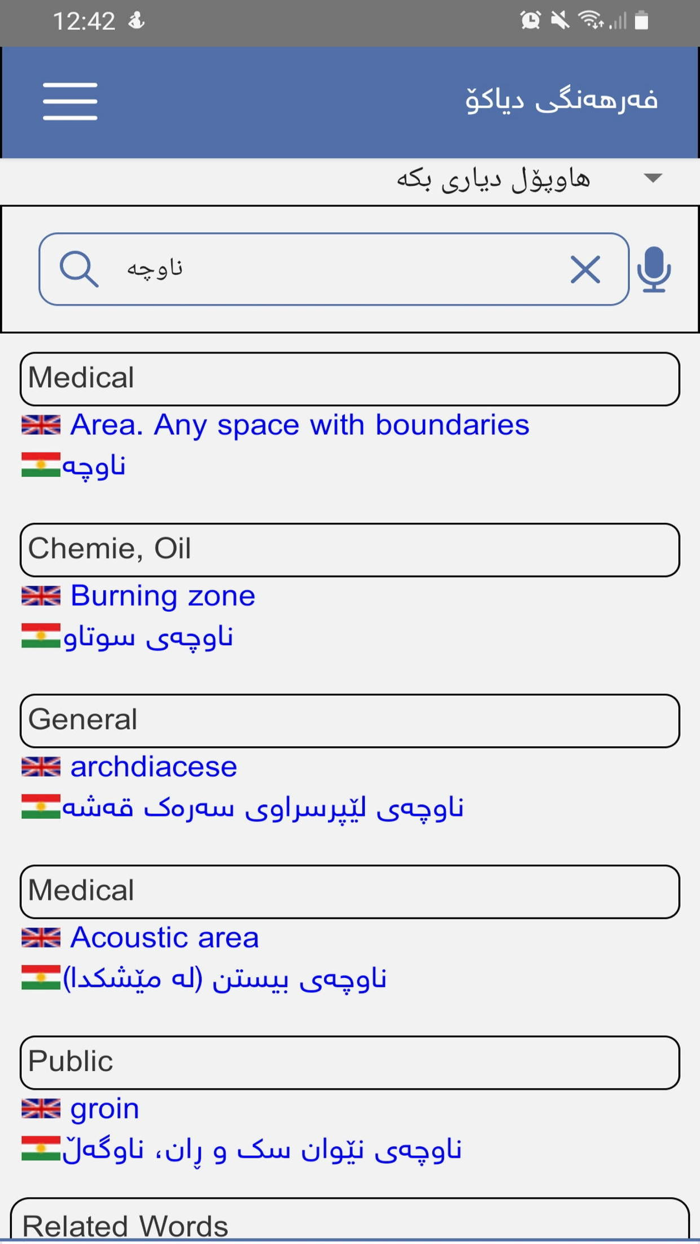This screenshot has height=1244, width=700.
Task: Select the 'Medical' category header
Action: 350,378
